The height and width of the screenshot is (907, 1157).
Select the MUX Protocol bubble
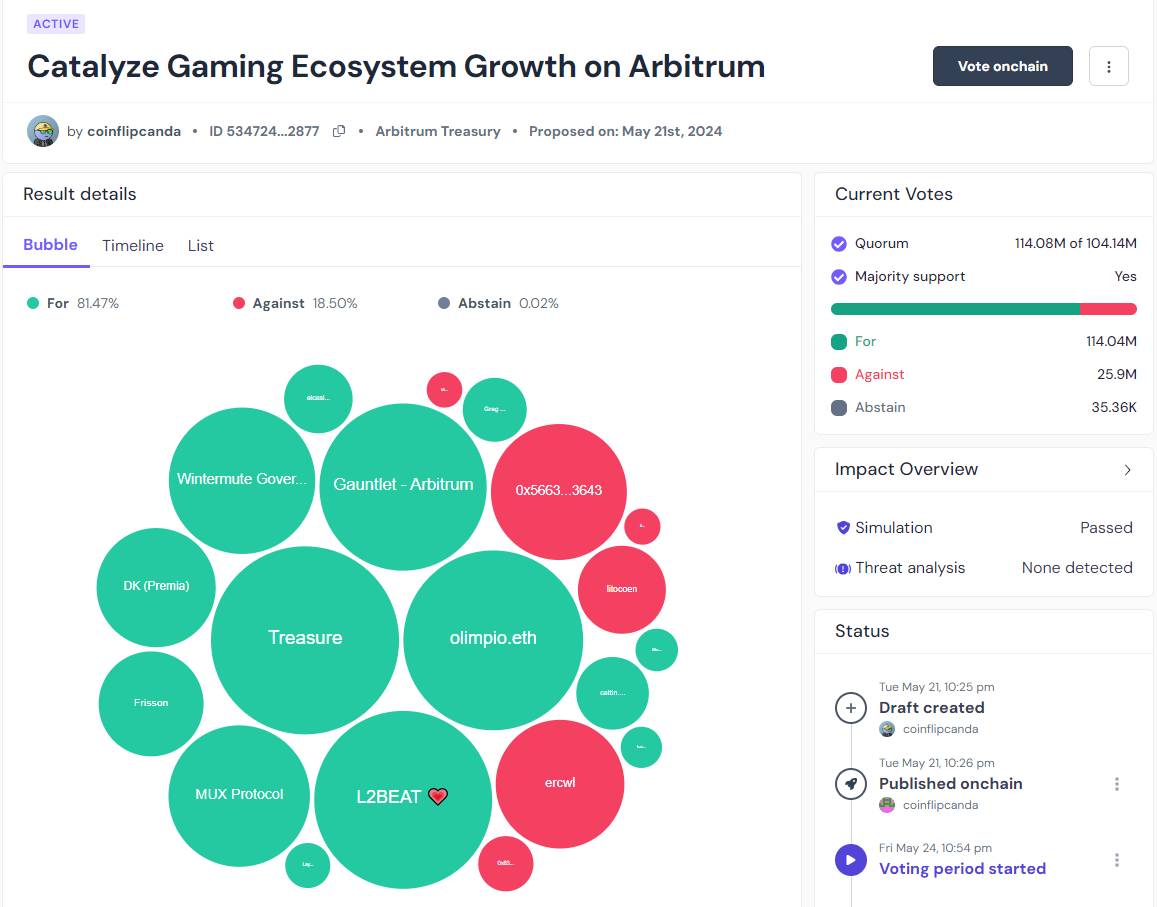click(239, 796)
